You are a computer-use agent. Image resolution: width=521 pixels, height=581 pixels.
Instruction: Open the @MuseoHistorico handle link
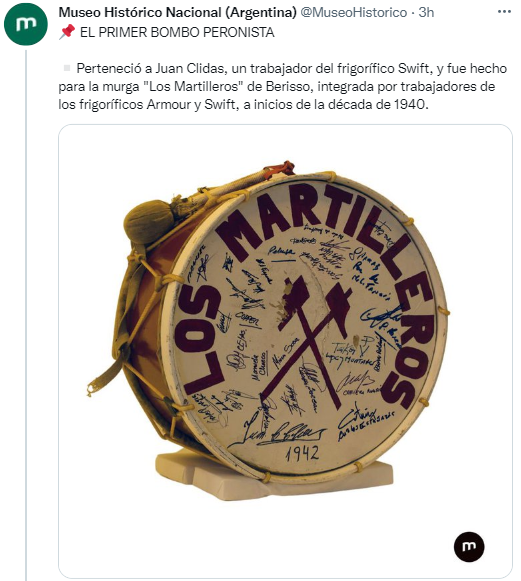click(x=354, y=12)
